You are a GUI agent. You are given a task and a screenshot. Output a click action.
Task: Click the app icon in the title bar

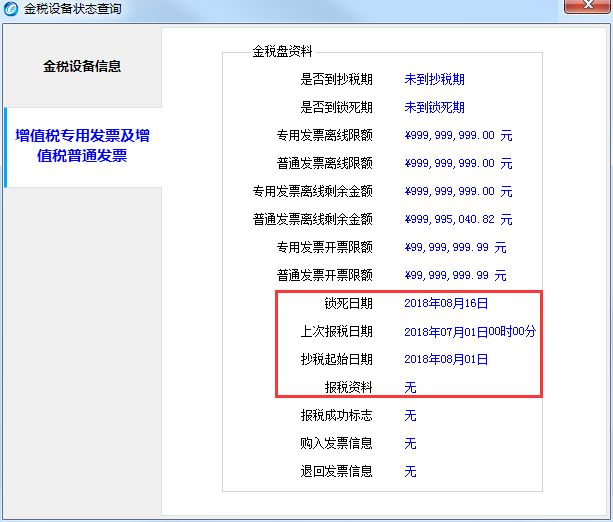tap(11, 9)
